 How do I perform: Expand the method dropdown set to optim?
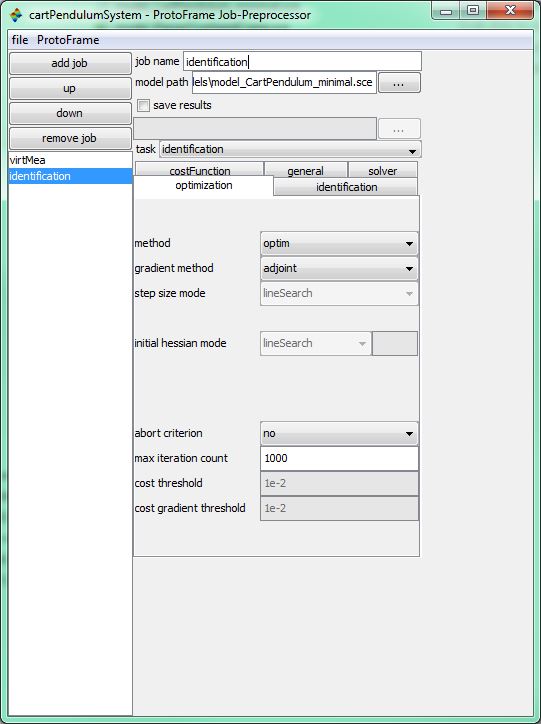pos(339,243)
